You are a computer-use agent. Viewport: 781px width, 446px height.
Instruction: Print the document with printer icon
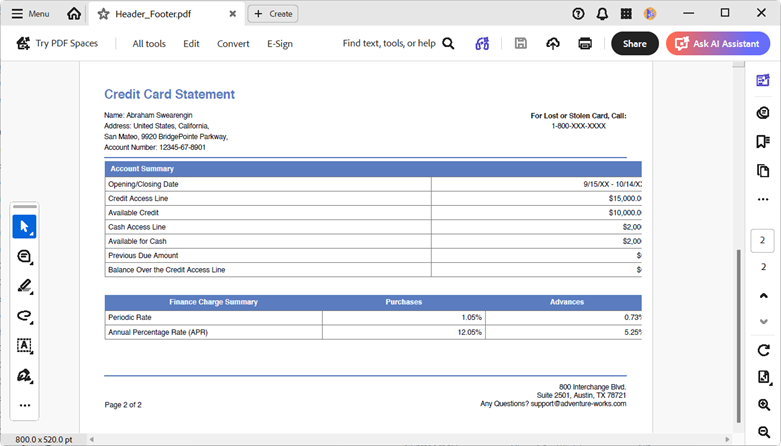click(585, 44)
